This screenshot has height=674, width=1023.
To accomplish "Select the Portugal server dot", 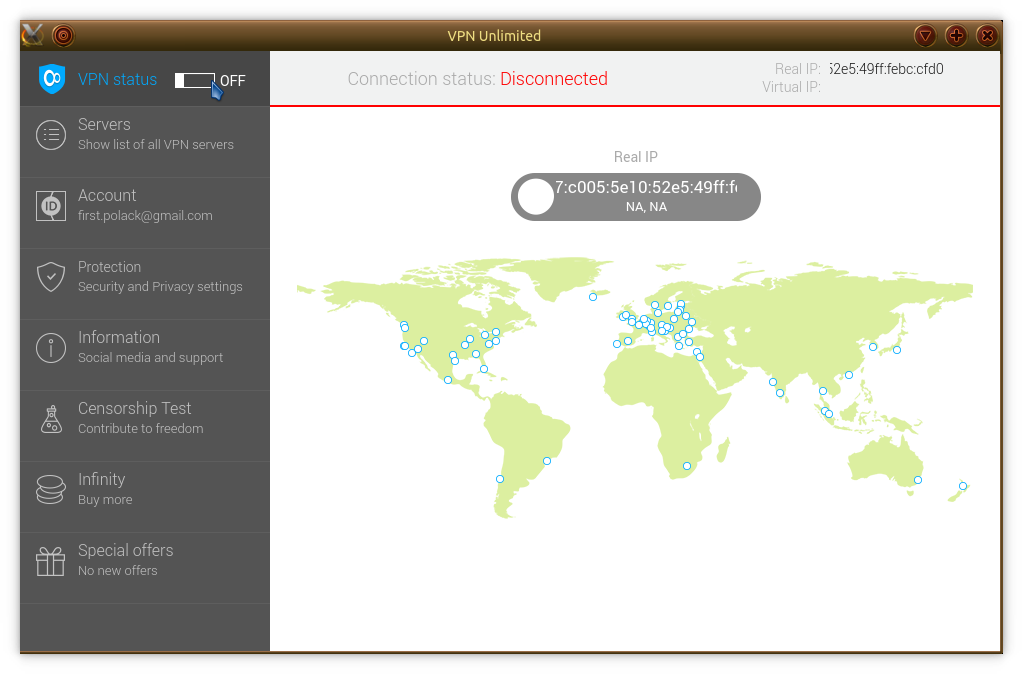I will 617,344.
